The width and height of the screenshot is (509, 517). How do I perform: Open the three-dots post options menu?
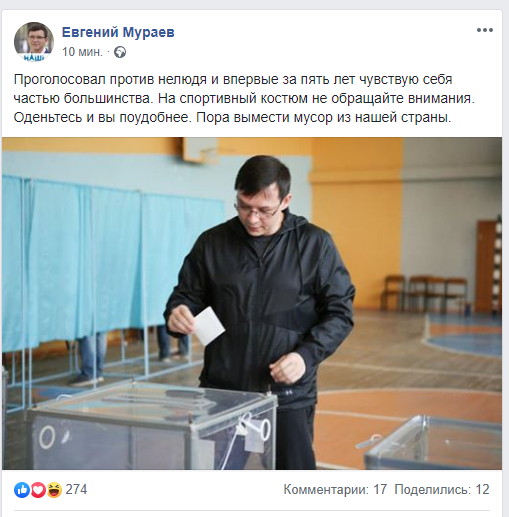[x=485, y=30]
